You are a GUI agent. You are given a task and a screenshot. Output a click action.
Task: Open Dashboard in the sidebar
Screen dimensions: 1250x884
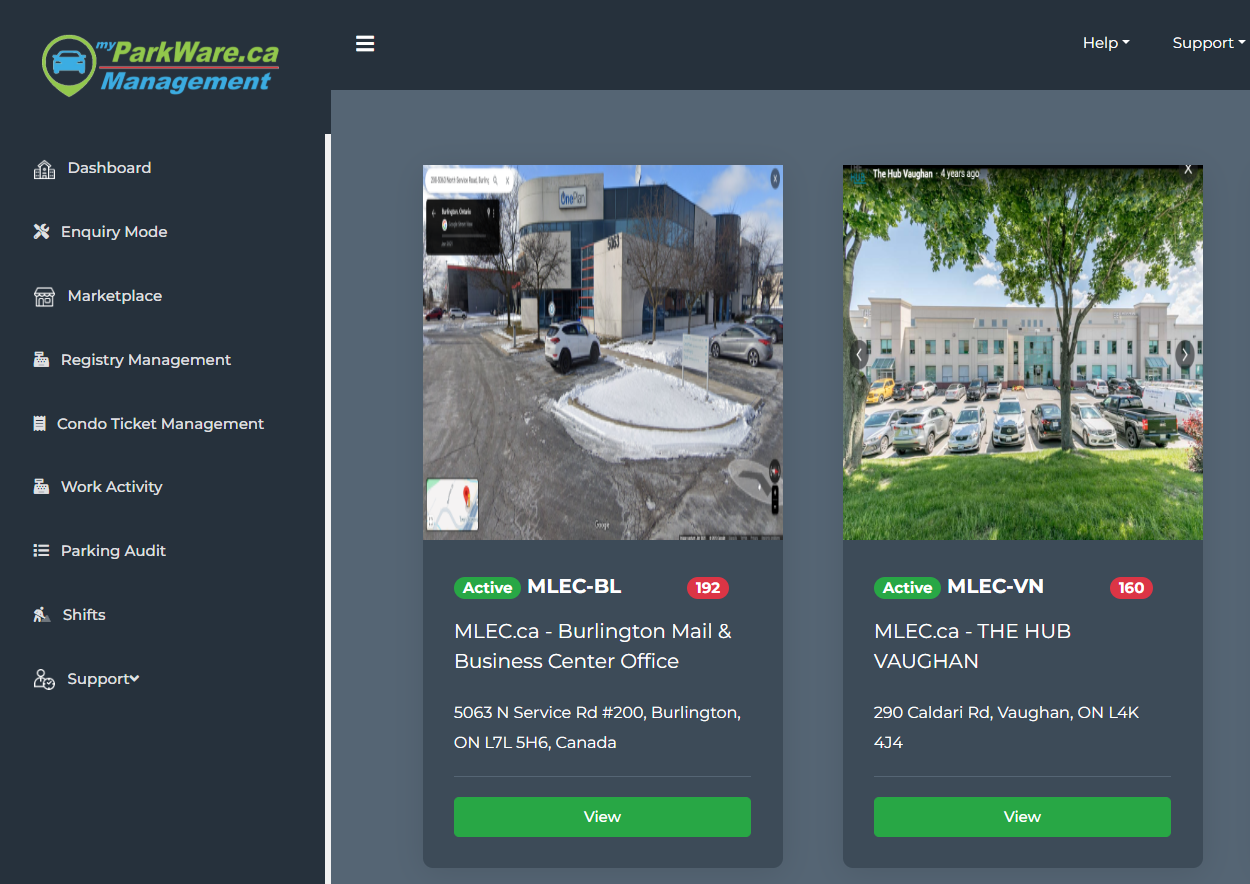pyautogui.click(x=109, y=168)
